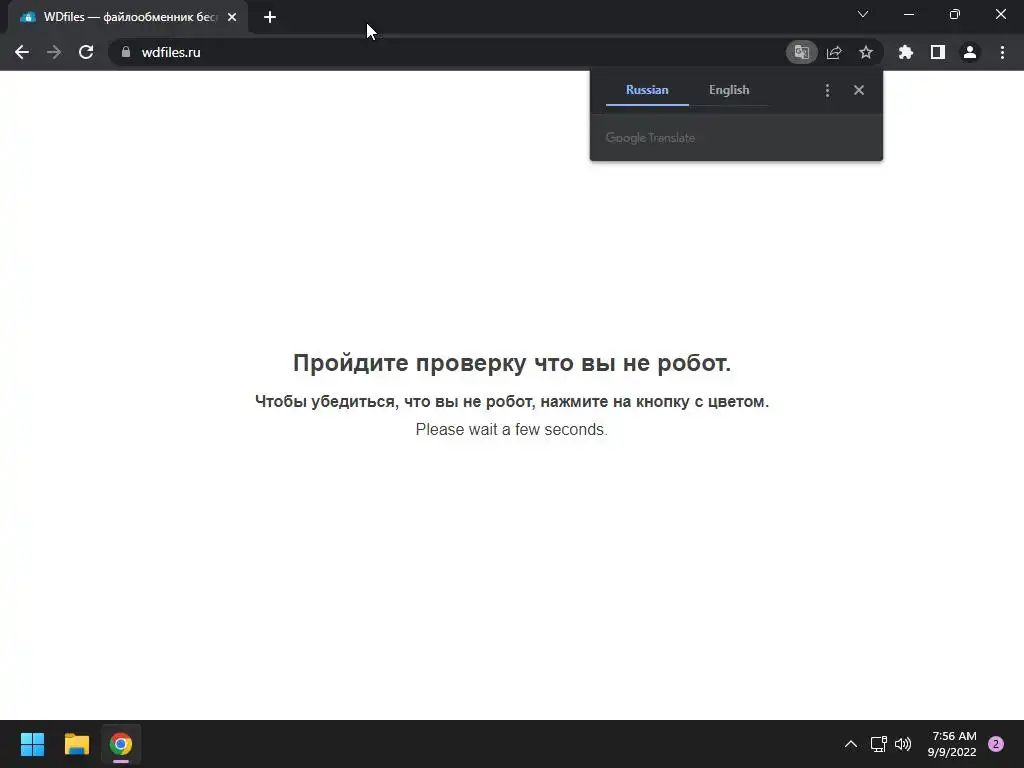Click the heading about robot verification
This screenshot has width=1024, height=768.
click(x=512, y=363)
